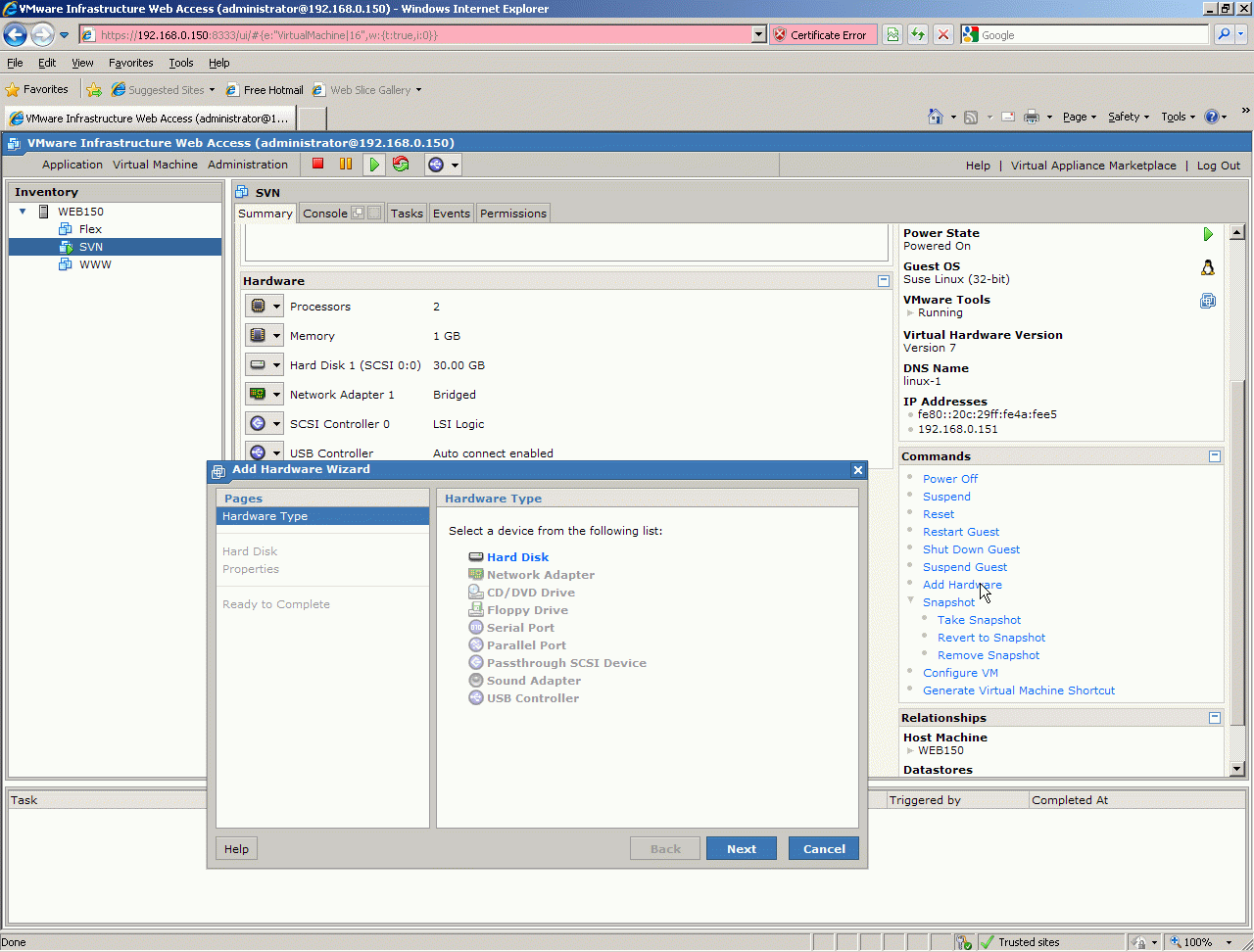Open the Administration menu
1254x952 pixels.
248,165
